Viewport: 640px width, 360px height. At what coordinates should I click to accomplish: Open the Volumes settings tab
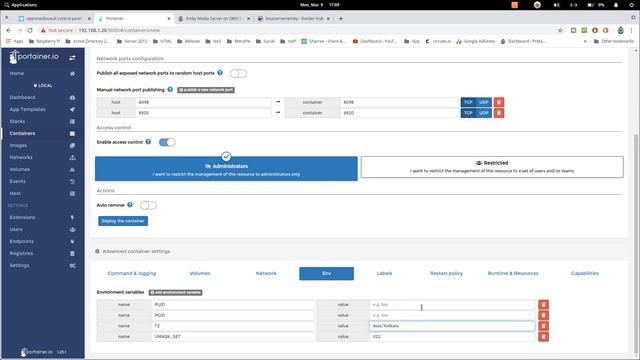click(x=200, y=273)
